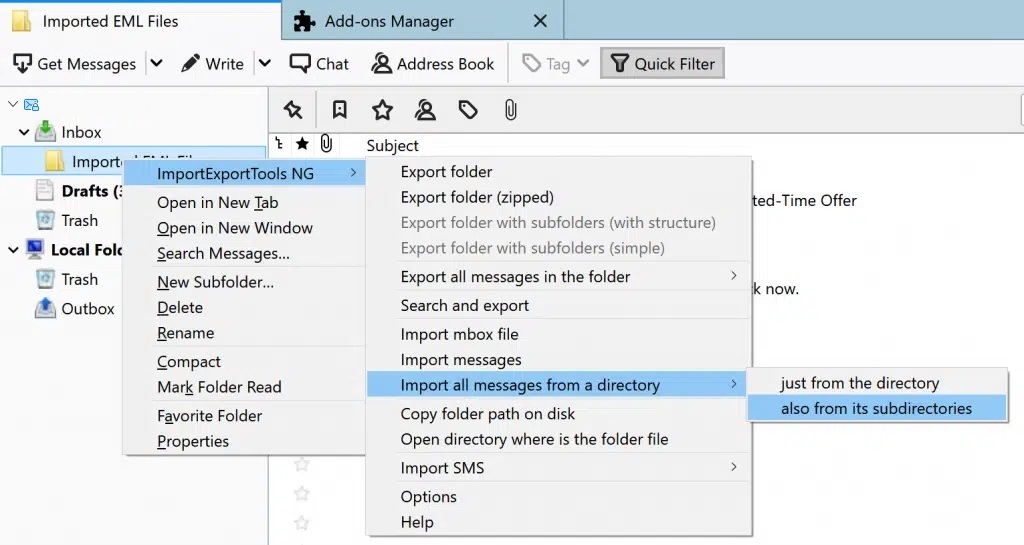Sort by the attachment column header
The width and height of the screenshot is (1024, 545).
pos(327,144)
